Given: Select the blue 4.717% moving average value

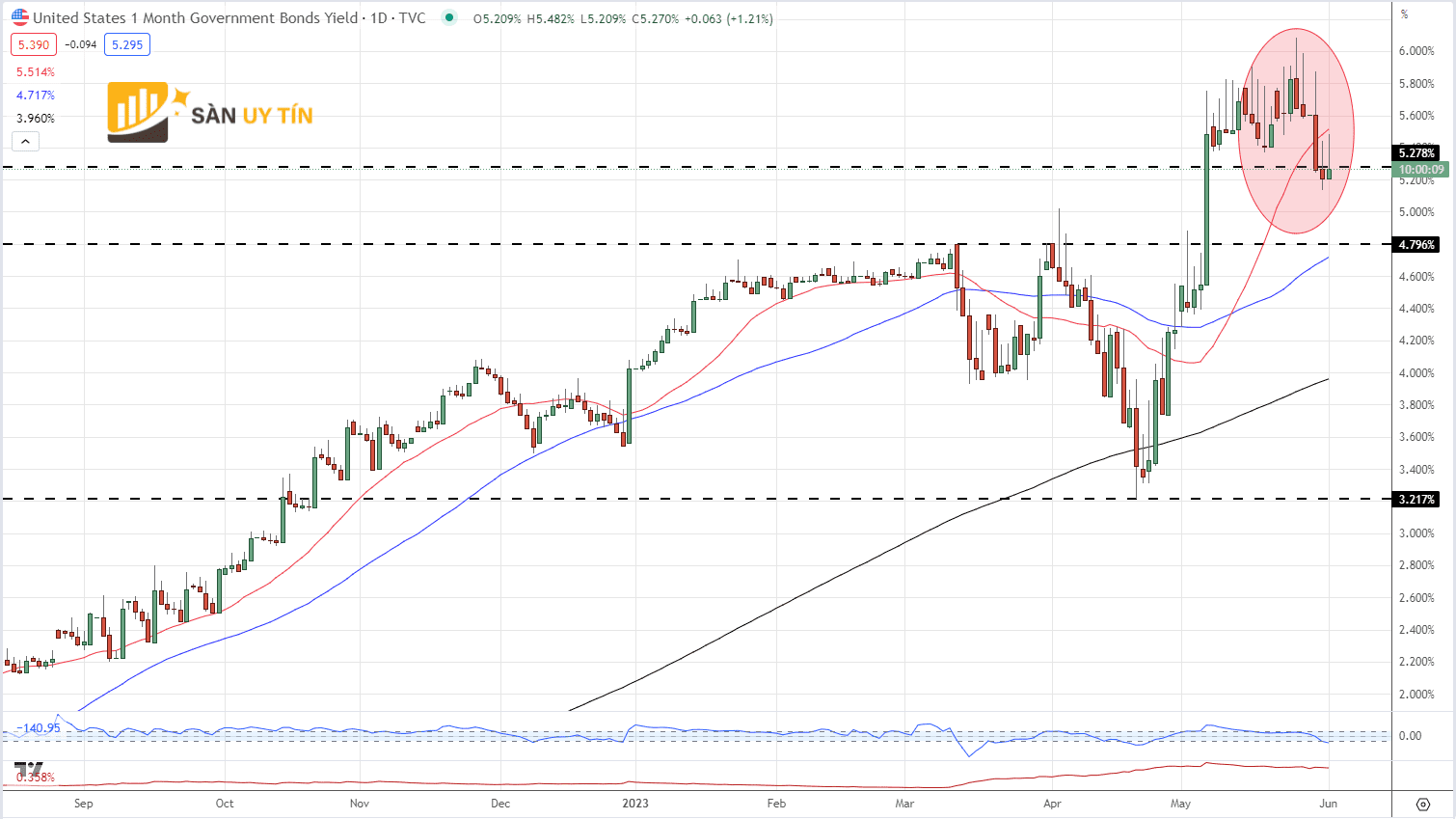Looking at the screenshot, I should pyautogui.click(x=36, y=96).
